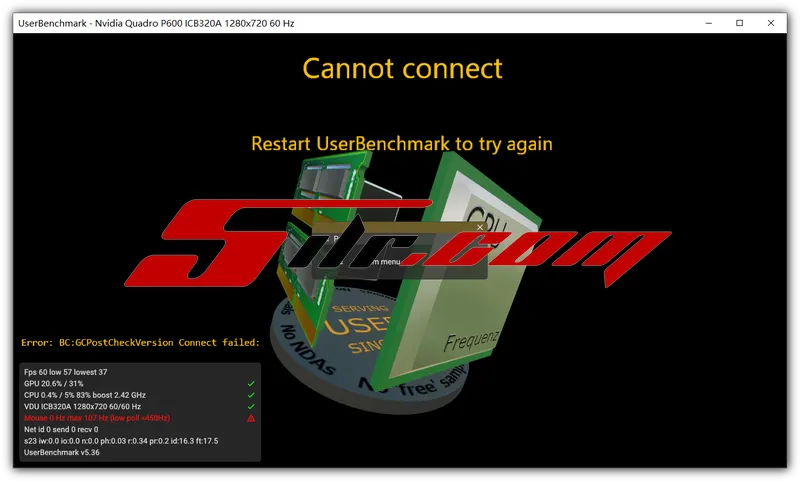Select the 'CPU 0.4% / 5% 83% boost' line
Viewport: 800px width, 481px height.
point(85,395)
